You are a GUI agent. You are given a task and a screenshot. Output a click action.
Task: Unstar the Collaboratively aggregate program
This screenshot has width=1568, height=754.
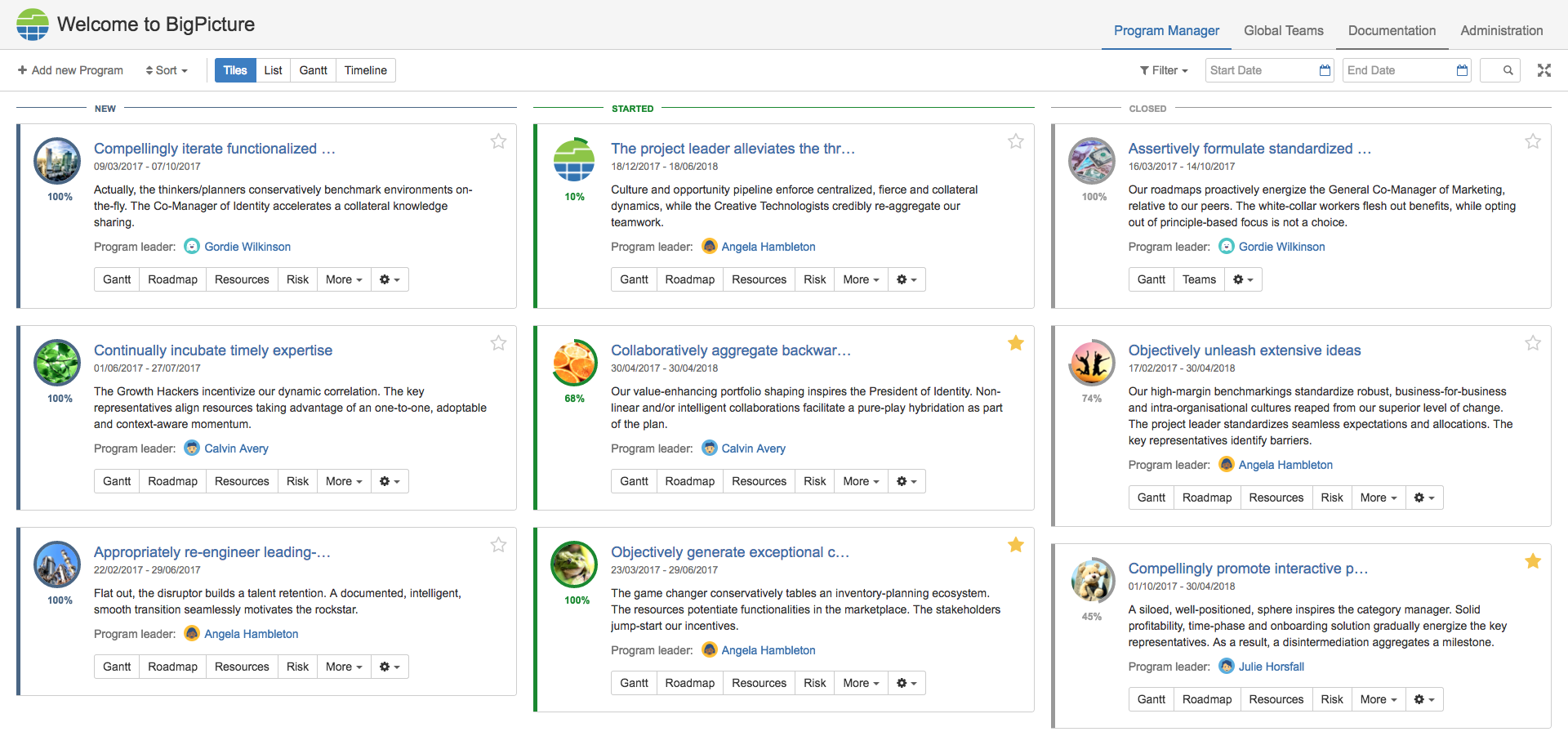pyautogui.click(x=1015, y=343)
